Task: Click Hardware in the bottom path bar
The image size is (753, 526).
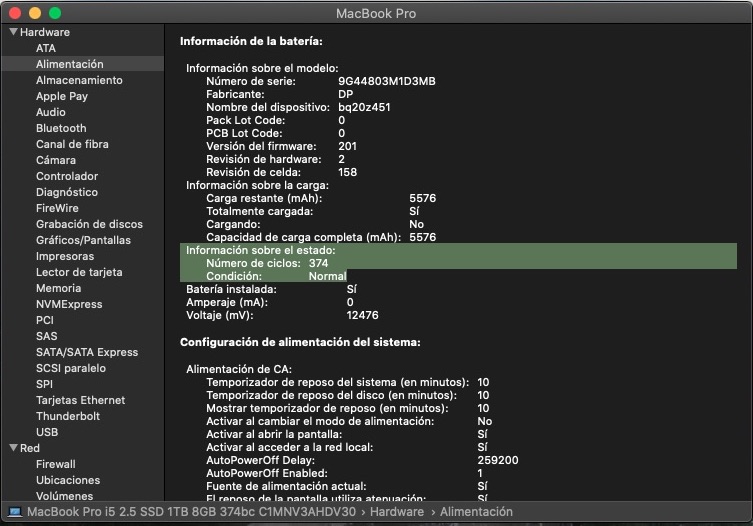Action: coord(399,512)
